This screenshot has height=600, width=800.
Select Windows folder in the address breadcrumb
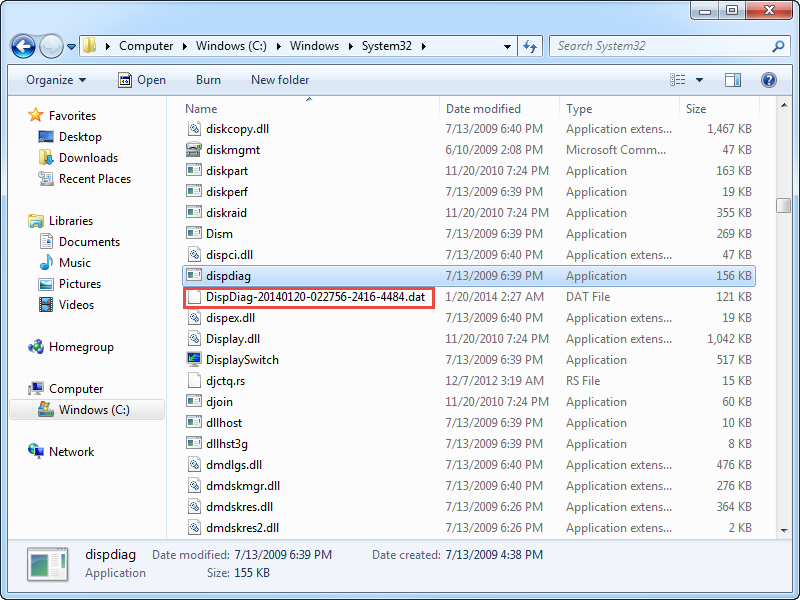coord(314,46)
